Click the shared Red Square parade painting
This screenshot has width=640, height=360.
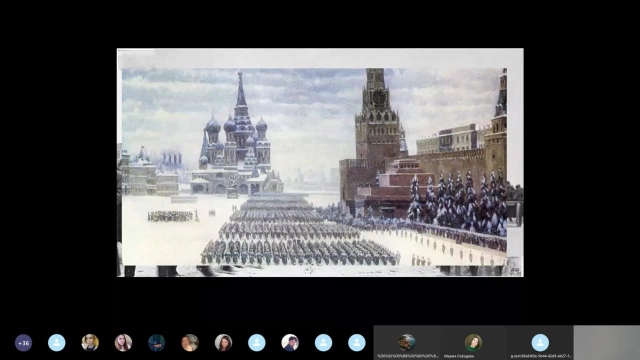coord(320,162)
